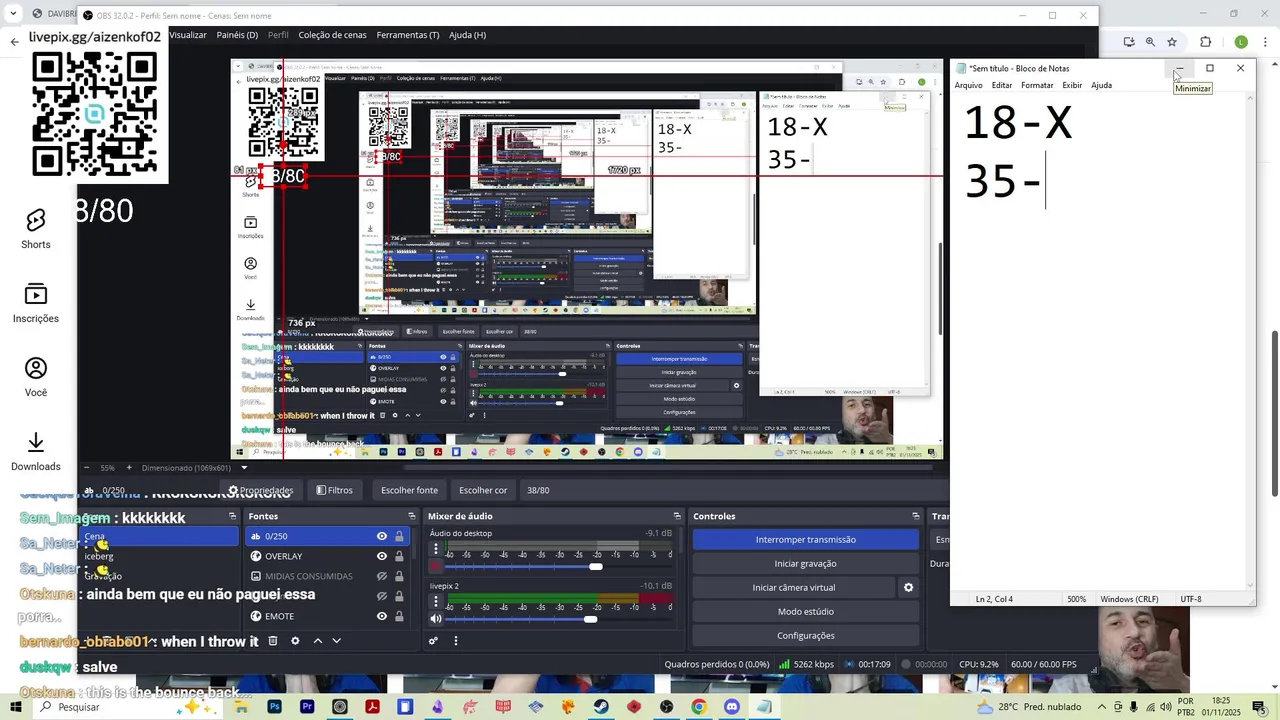Open Shorts in the YouTube sidebar

coord(36,230)
